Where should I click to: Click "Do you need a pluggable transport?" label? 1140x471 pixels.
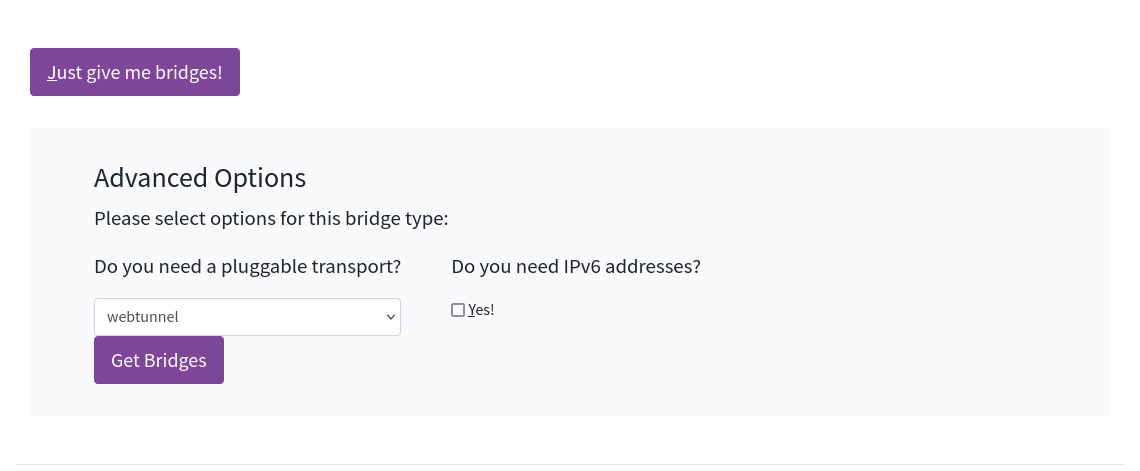[247, 267]
